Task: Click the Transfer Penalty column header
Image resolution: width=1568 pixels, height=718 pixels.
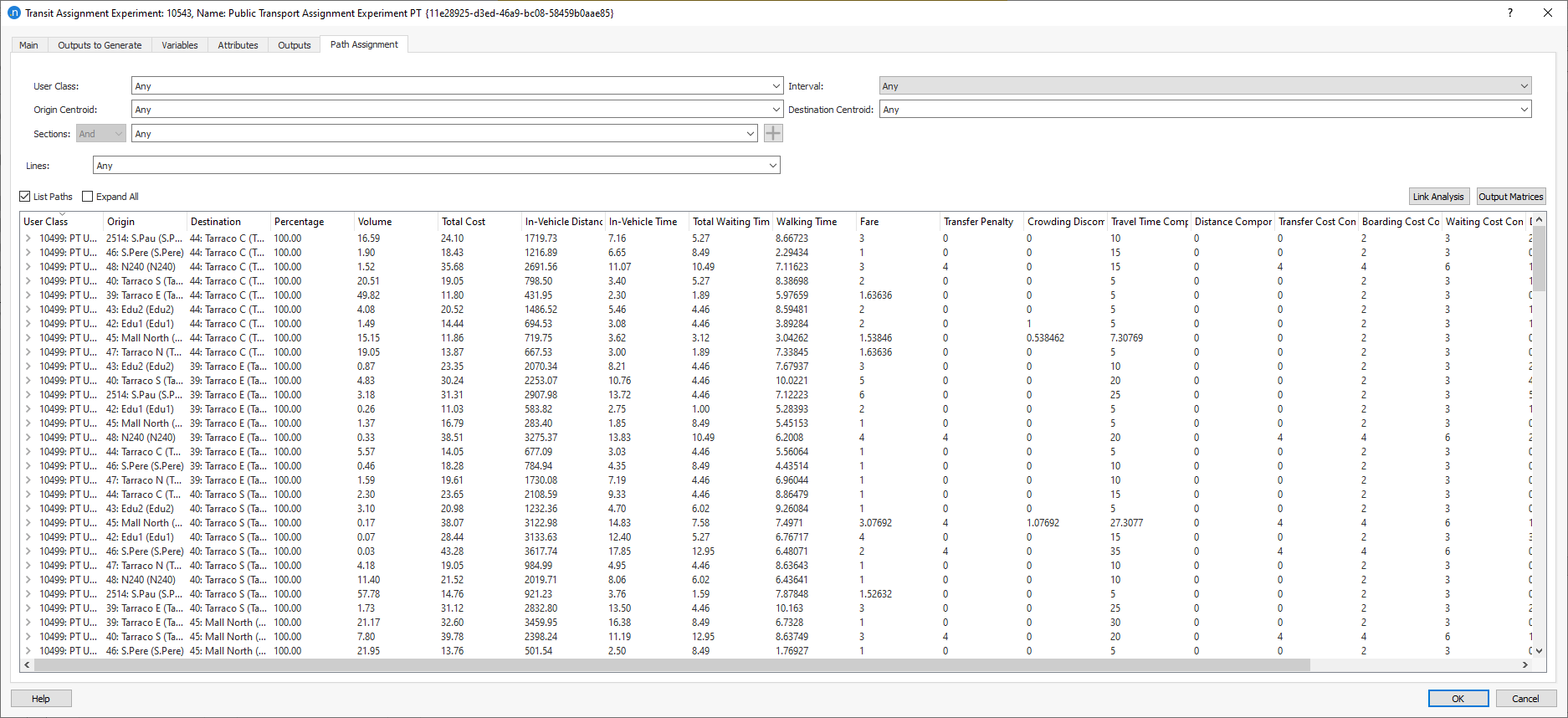Action: (982, 222)
